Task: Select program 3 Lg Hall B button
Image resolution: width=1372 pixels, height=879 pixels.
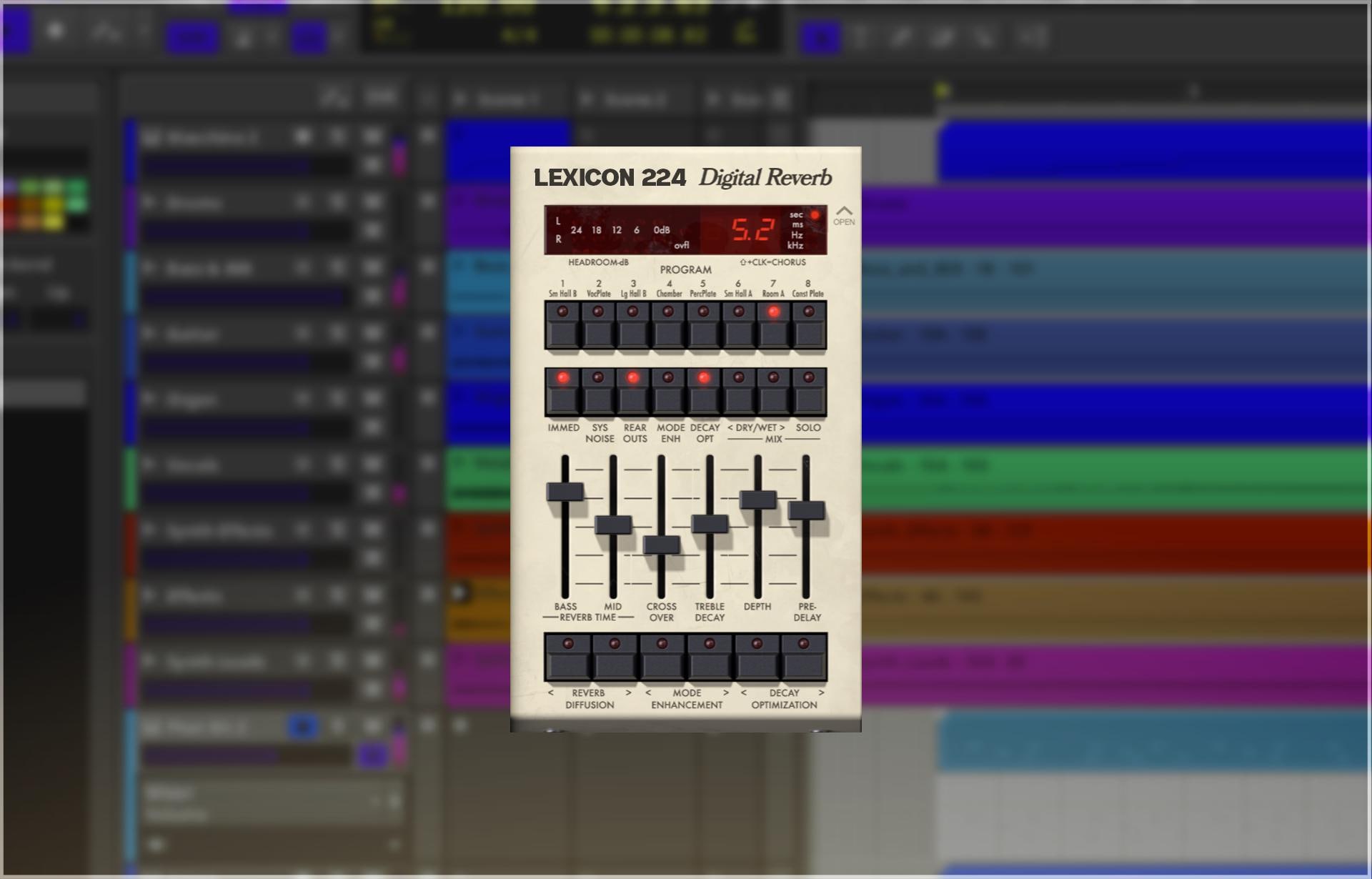Action: [633, 325]
